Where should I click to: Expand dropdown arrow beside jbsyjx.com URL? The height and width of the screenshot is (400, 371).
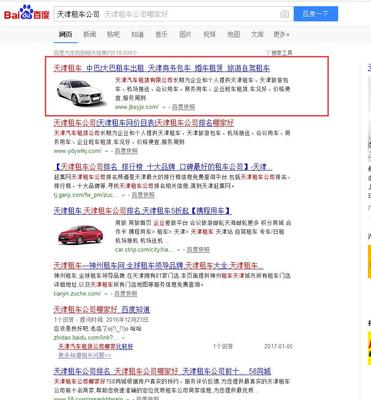click(x=164, y=107)
